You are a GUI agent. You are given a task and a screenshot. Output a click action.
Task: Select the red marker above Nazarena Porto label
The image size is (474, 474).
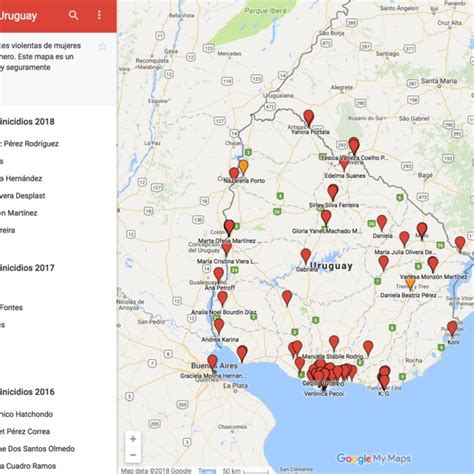(234, 174)
